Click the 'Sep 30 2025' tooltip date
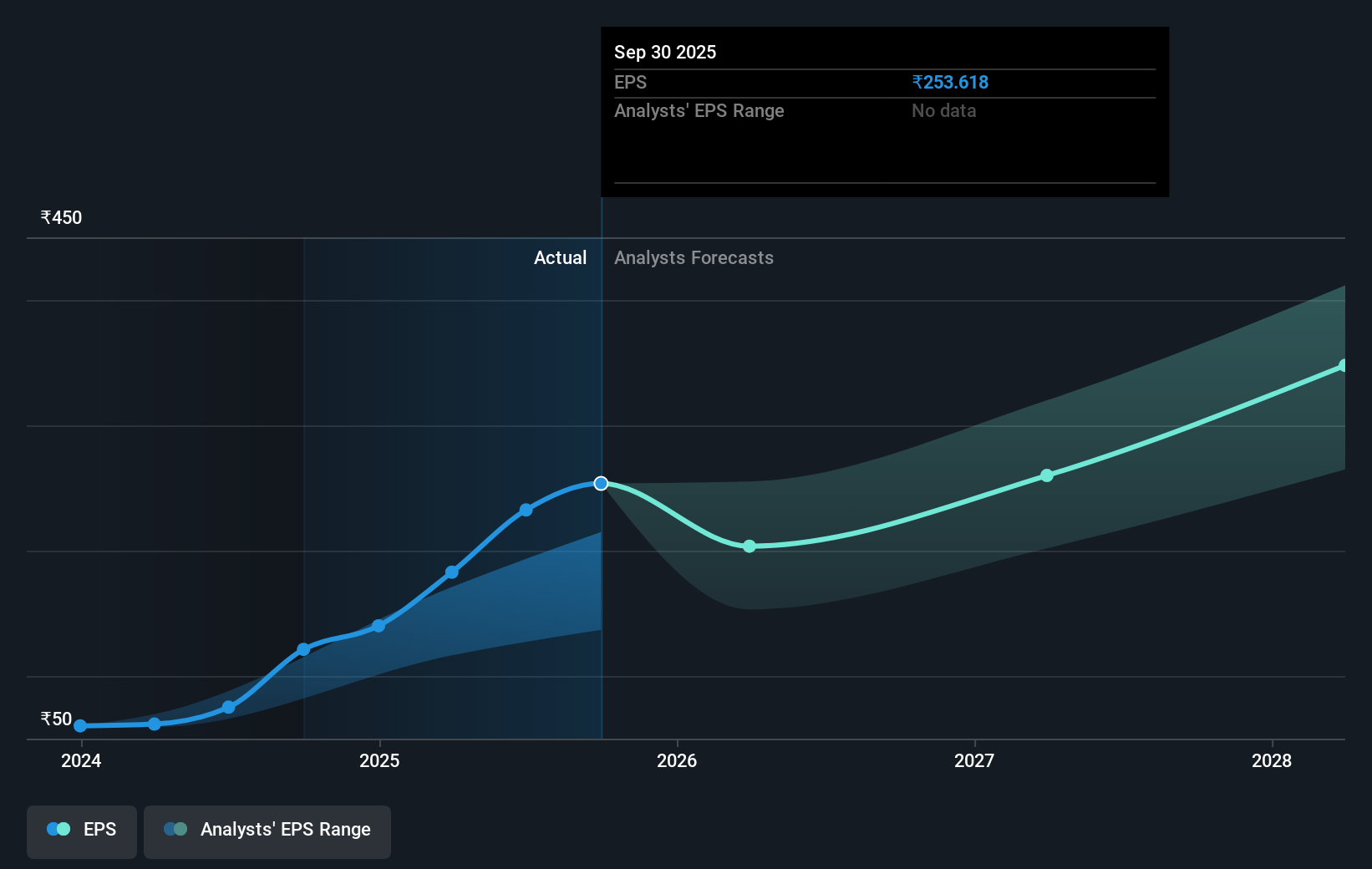 [x=665, y=52]
